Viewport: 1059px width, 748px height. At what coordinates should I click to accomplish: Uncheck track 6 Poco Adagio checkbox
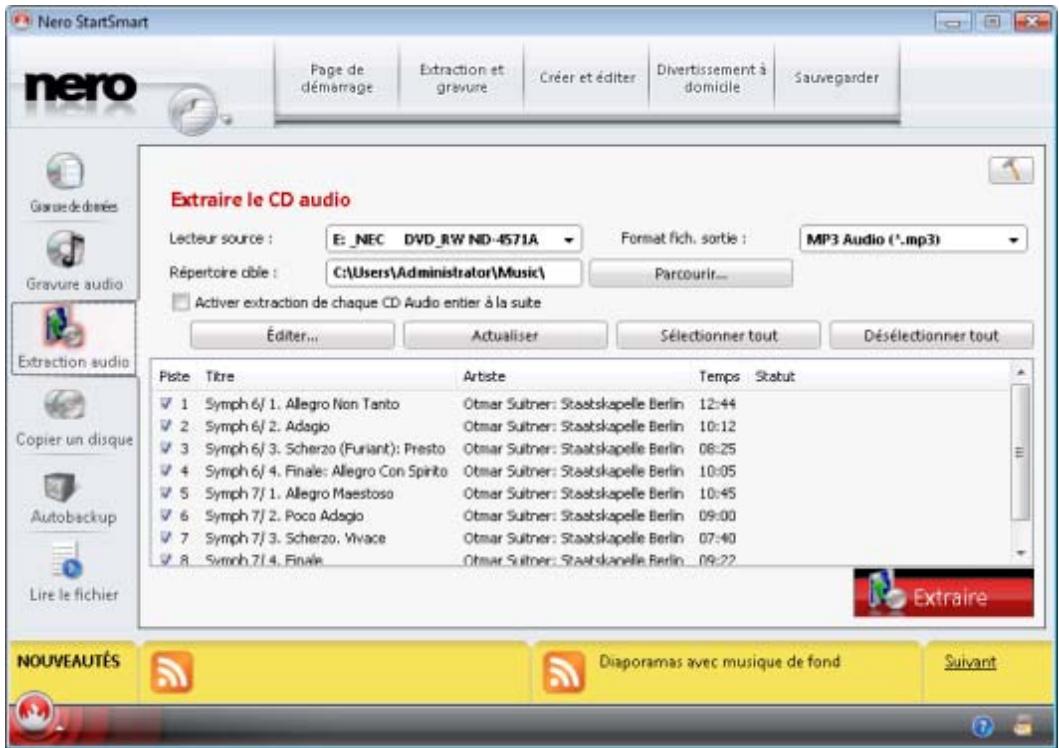pos(166,515)
